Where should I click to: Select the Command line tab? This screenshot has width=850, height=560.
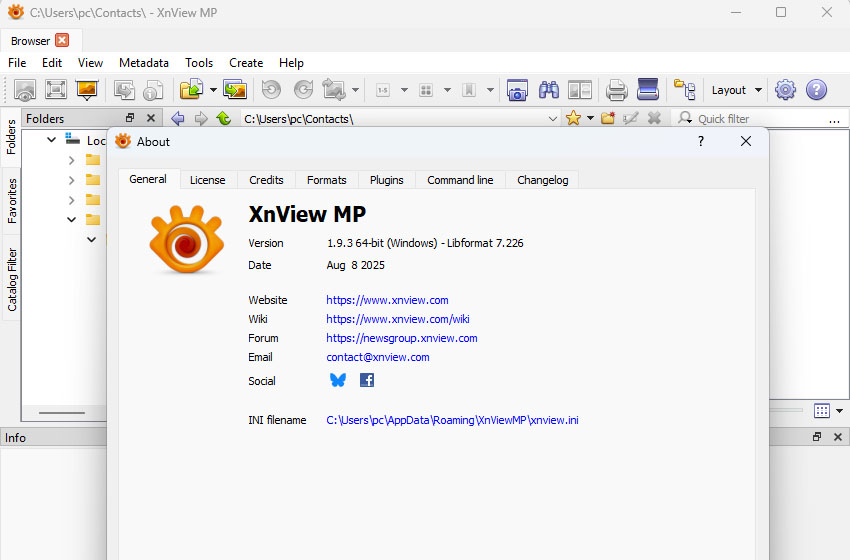(460, 180)
